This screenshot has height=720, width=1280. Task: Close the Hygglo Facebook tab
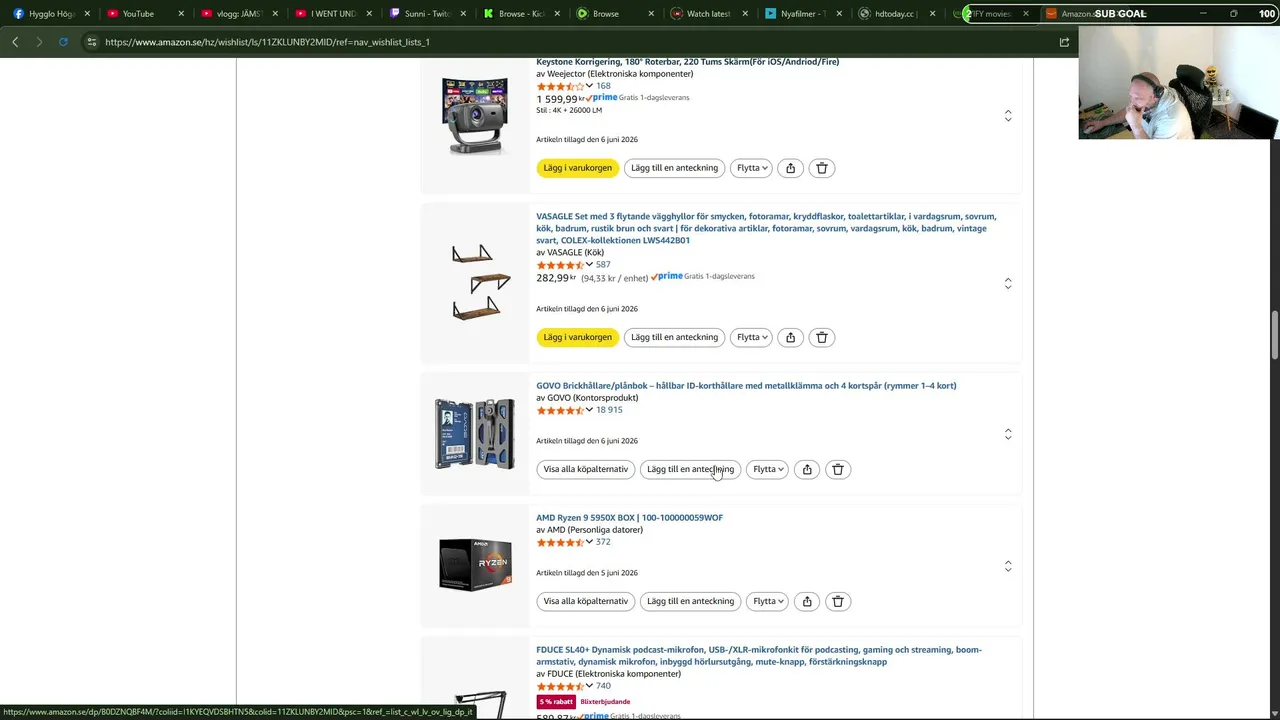point(88,14)
